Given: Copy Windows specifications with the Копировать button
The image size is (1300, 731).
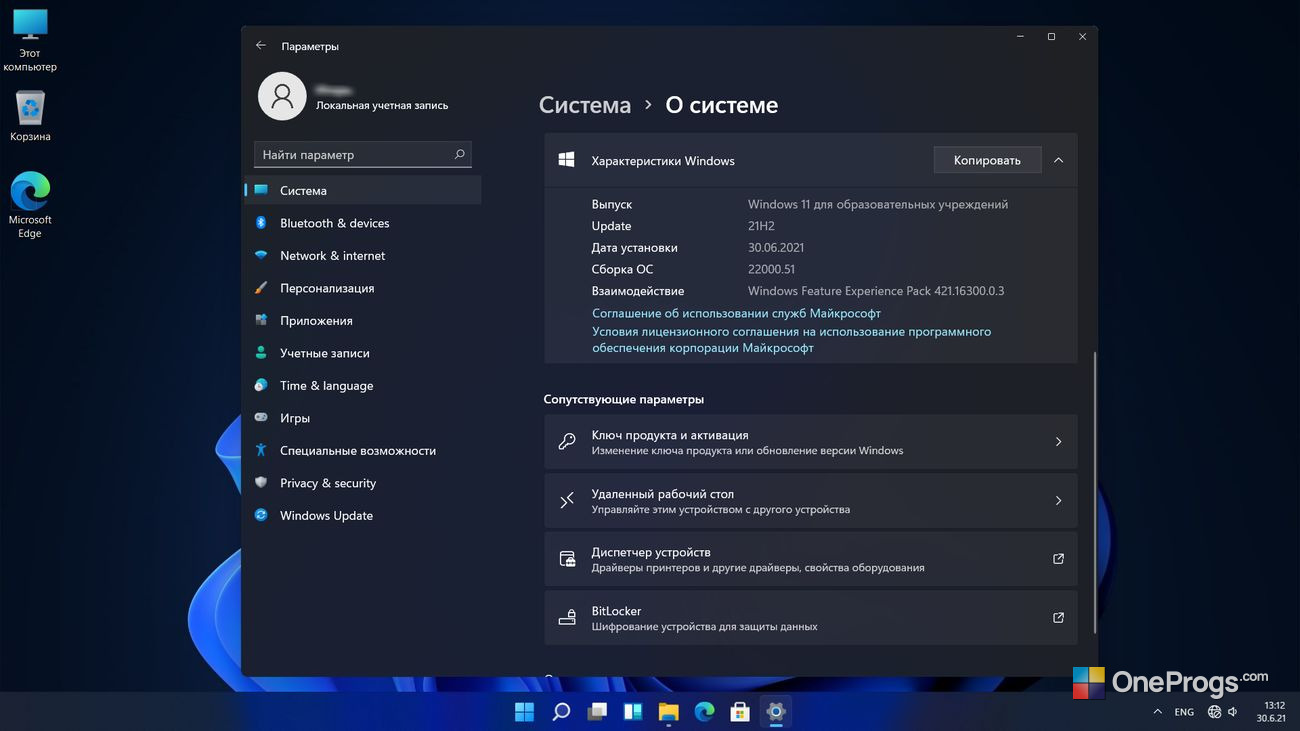Looking at the screenshot, I should [987, 160].
